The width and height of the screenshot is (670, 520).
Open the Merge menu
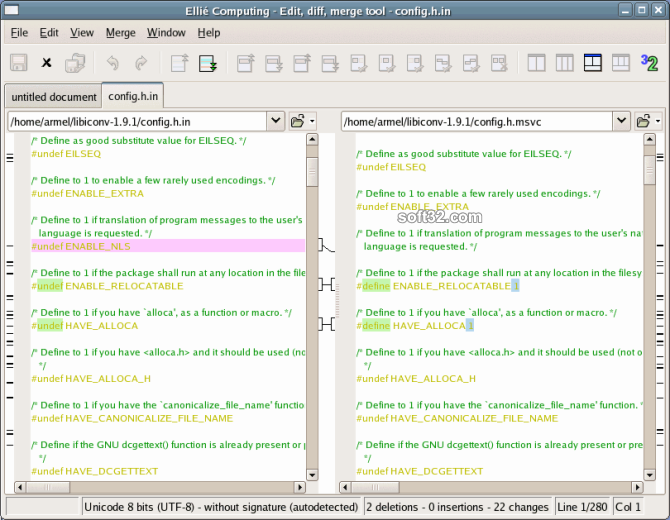coord(120,32)
